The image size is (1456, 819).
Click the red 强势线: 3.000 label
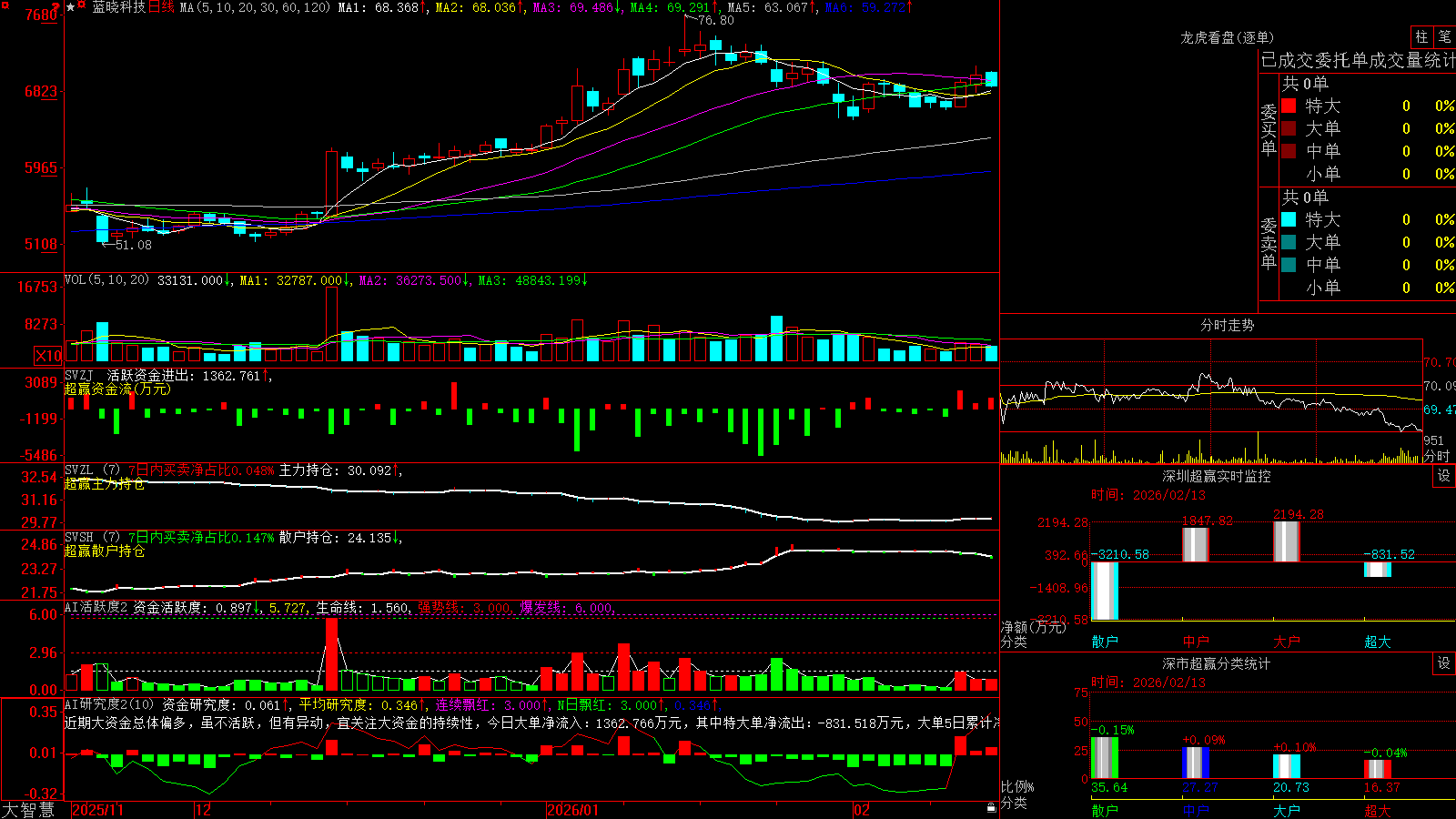point(464,607)
